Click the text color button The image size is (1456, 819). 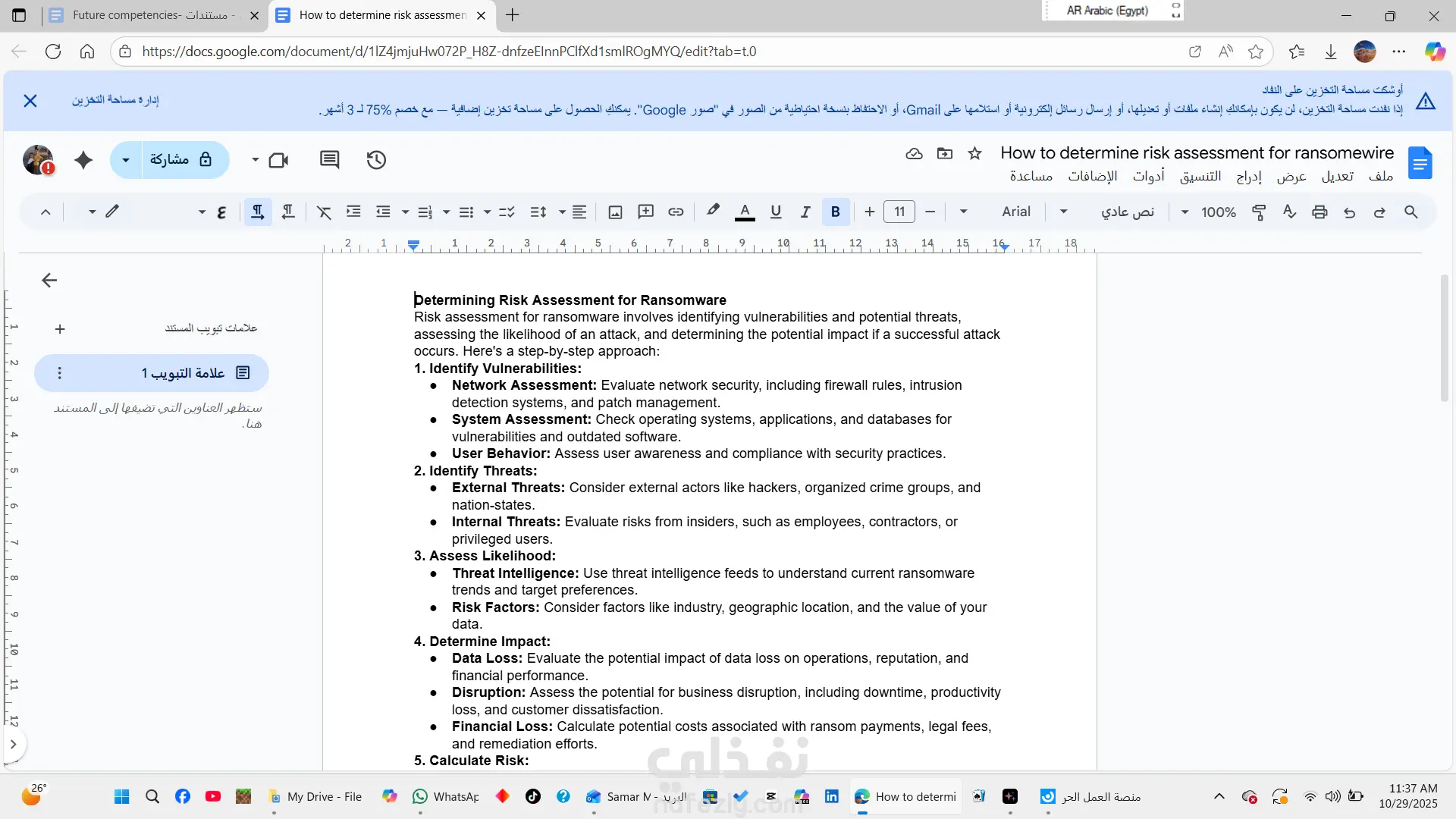[x=745, y=212]
